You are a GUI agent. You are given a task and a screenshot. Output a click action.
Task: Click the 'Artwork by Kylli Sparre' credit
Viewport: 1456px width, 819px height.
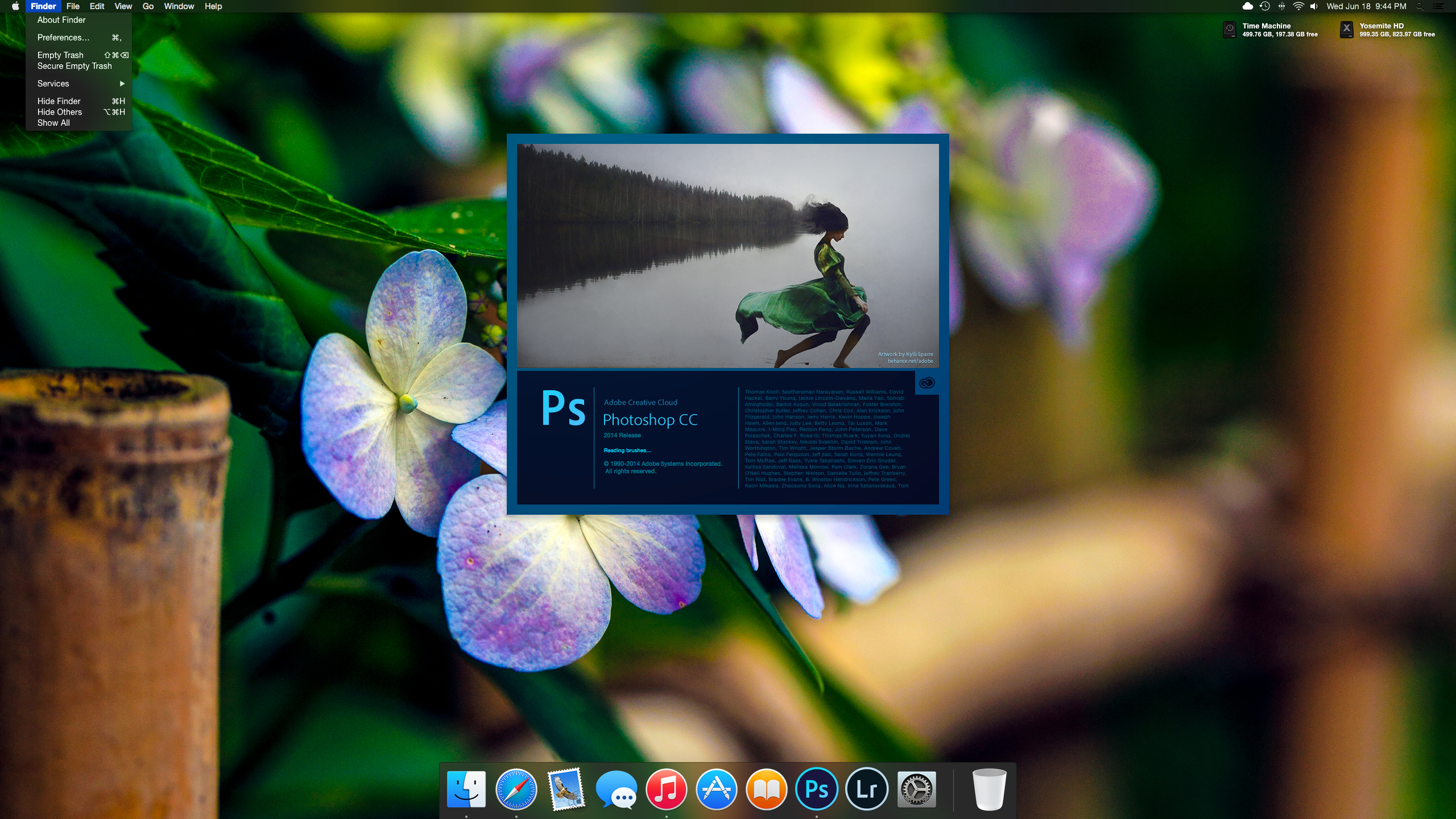pyautogui.click(x=905, y=354)
